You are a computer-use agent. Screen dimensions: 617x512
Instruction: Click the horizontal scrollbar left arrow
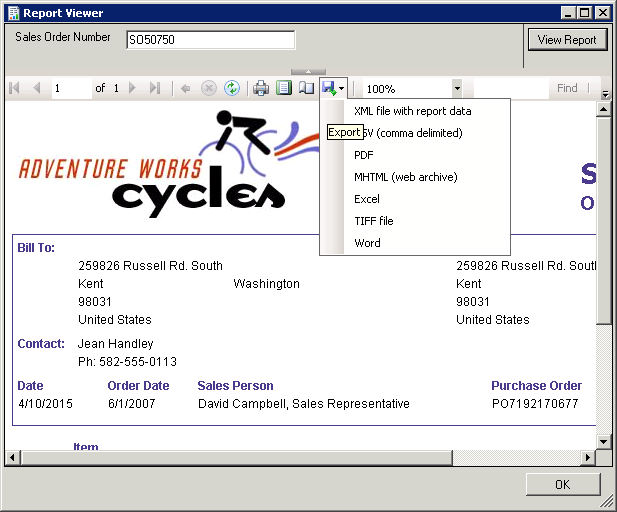[13, 457]
